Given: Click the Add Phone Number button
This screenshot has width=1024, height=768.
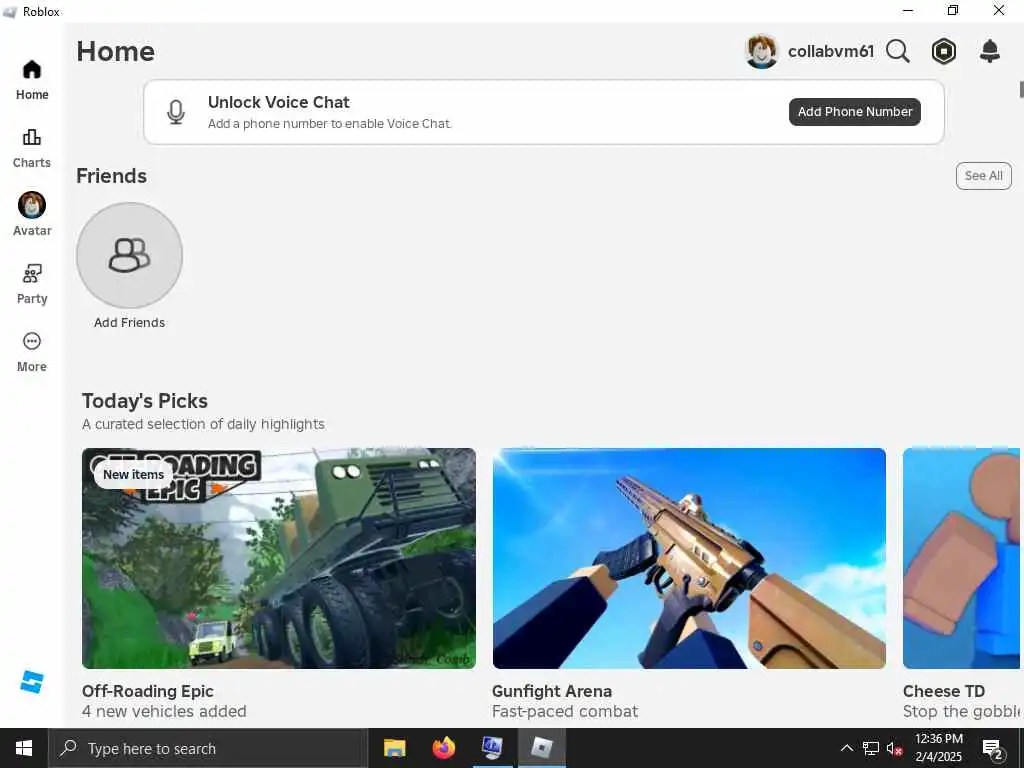Looking at the screenshot, I should [855, 112].
